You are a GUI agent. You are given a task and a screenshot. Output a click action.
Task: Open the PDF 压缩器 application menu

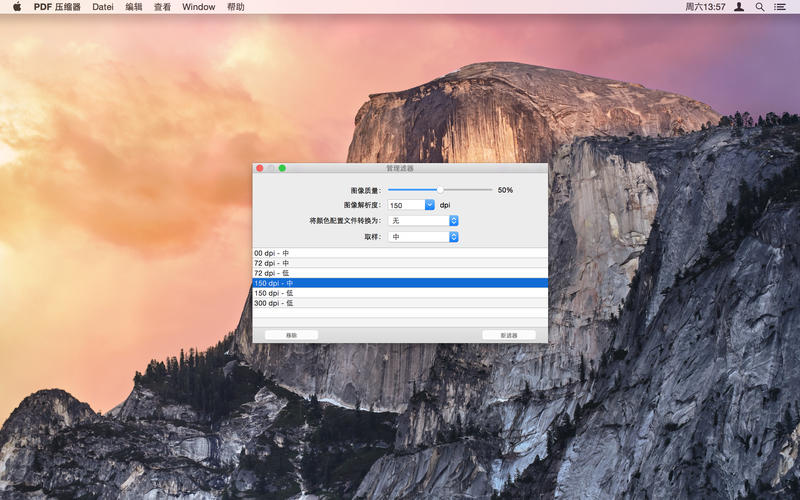pos(57,7)
